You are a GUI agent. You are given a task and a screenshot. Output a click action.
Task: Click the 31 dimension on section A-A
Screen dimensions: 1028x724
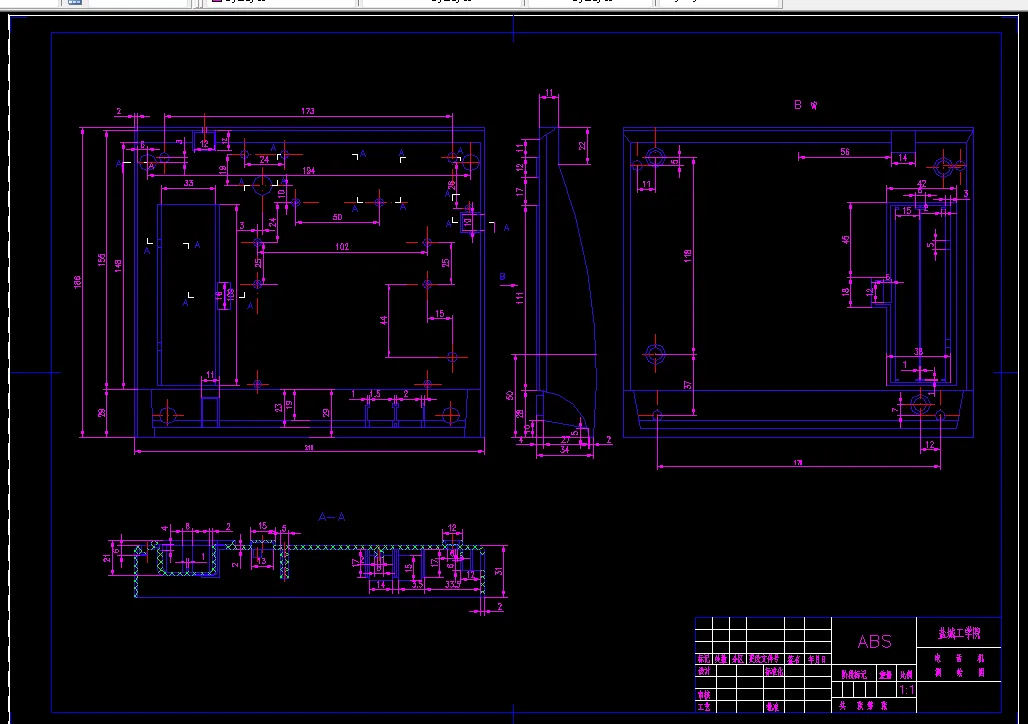tap(499, 571)
